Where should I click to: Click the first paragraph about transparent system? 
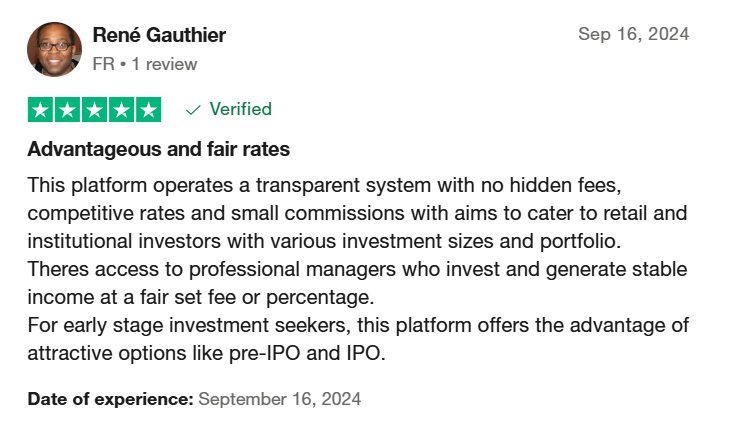tap(357, 213)
